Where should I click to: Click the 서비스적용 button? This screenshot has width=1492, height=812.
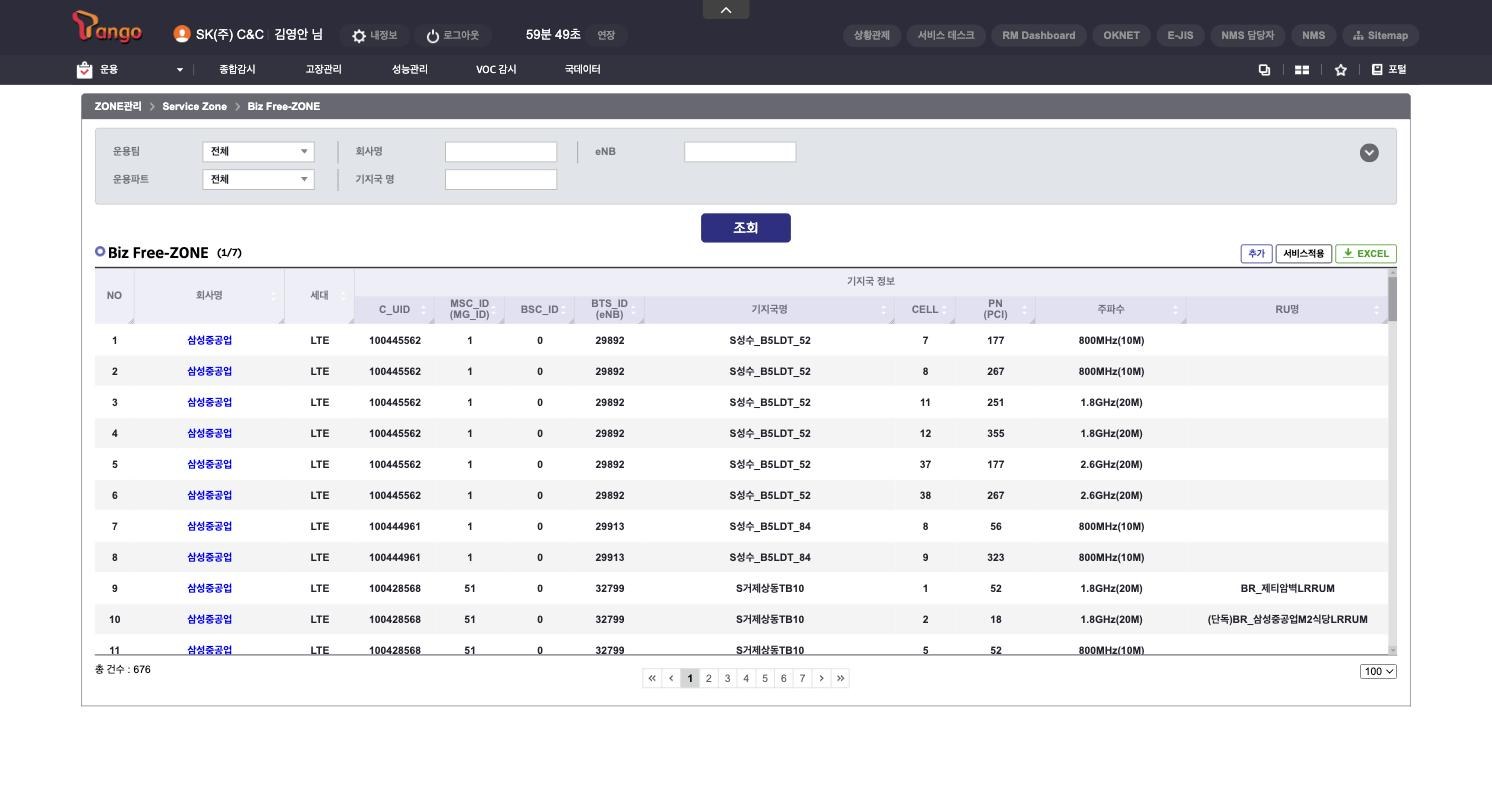[1304, 254]
